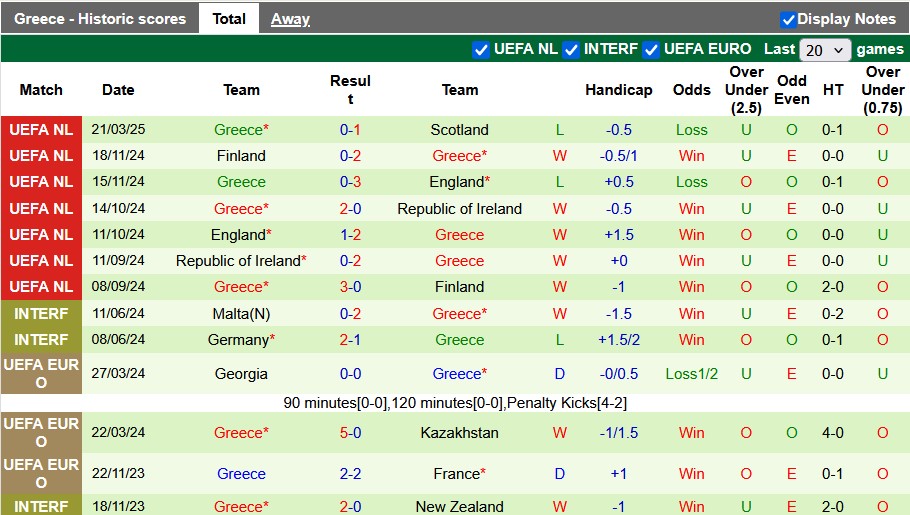This screenshot has height=515, width=910.
Task: Open the Scotland team link
Action: (x=459, y=130)
